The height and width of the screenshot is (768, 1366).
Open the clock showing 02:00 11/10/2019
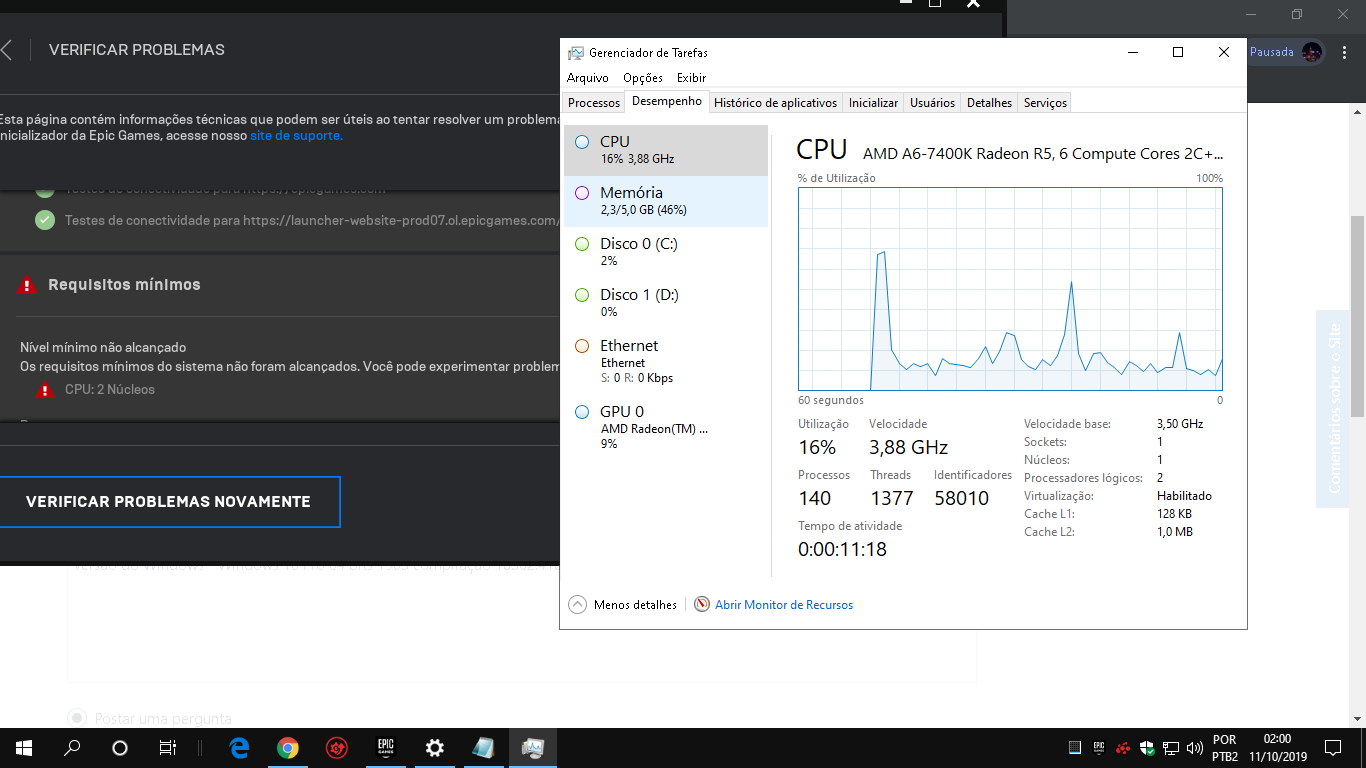tap(1277, 748)
